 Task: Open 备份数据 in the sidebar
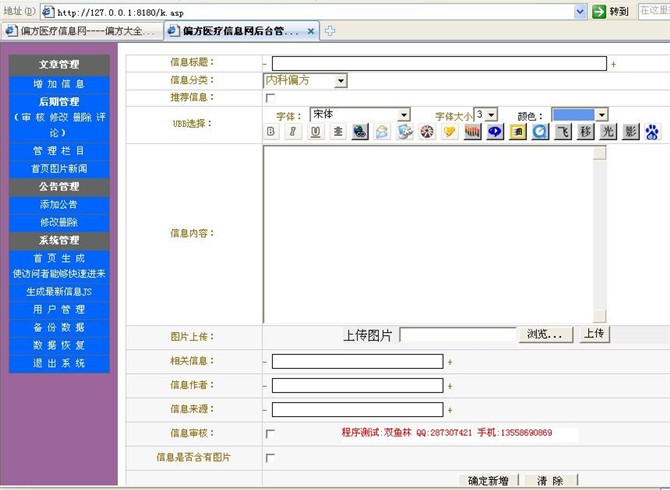point(59,328)
